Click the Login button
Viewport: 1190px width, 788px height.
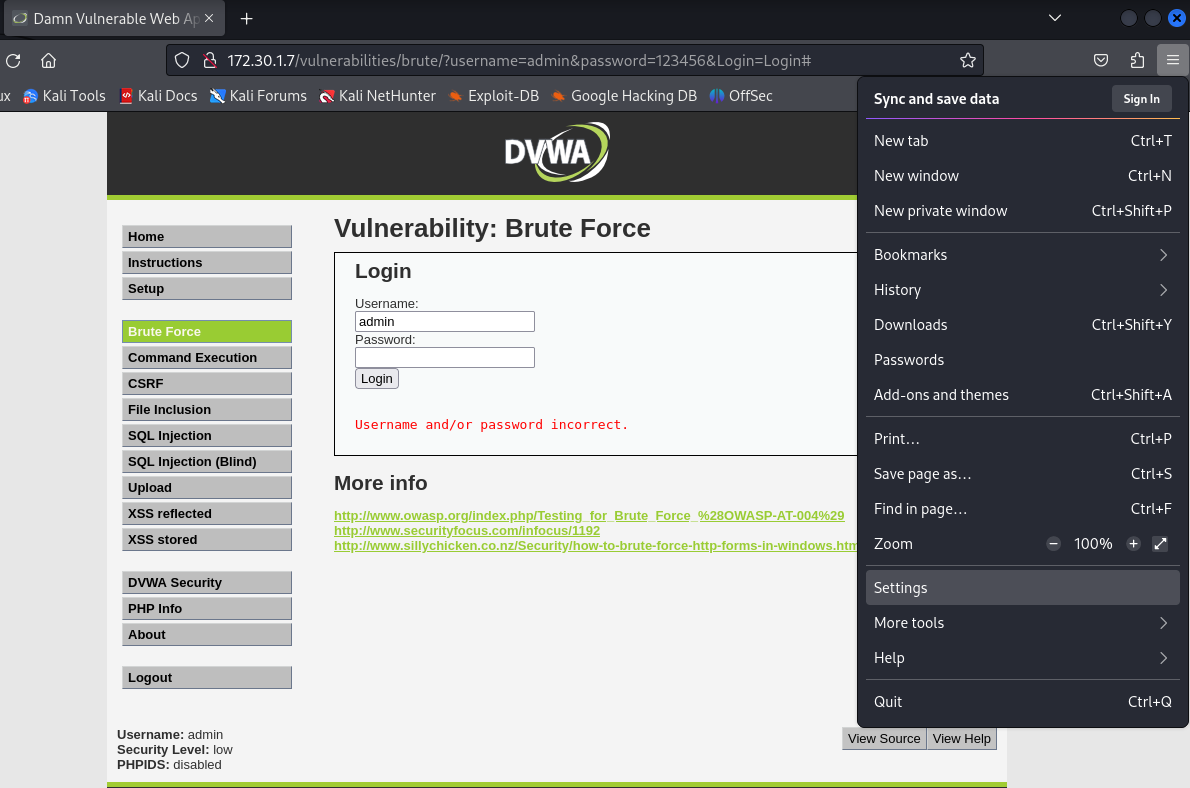[x=376, y=378]
